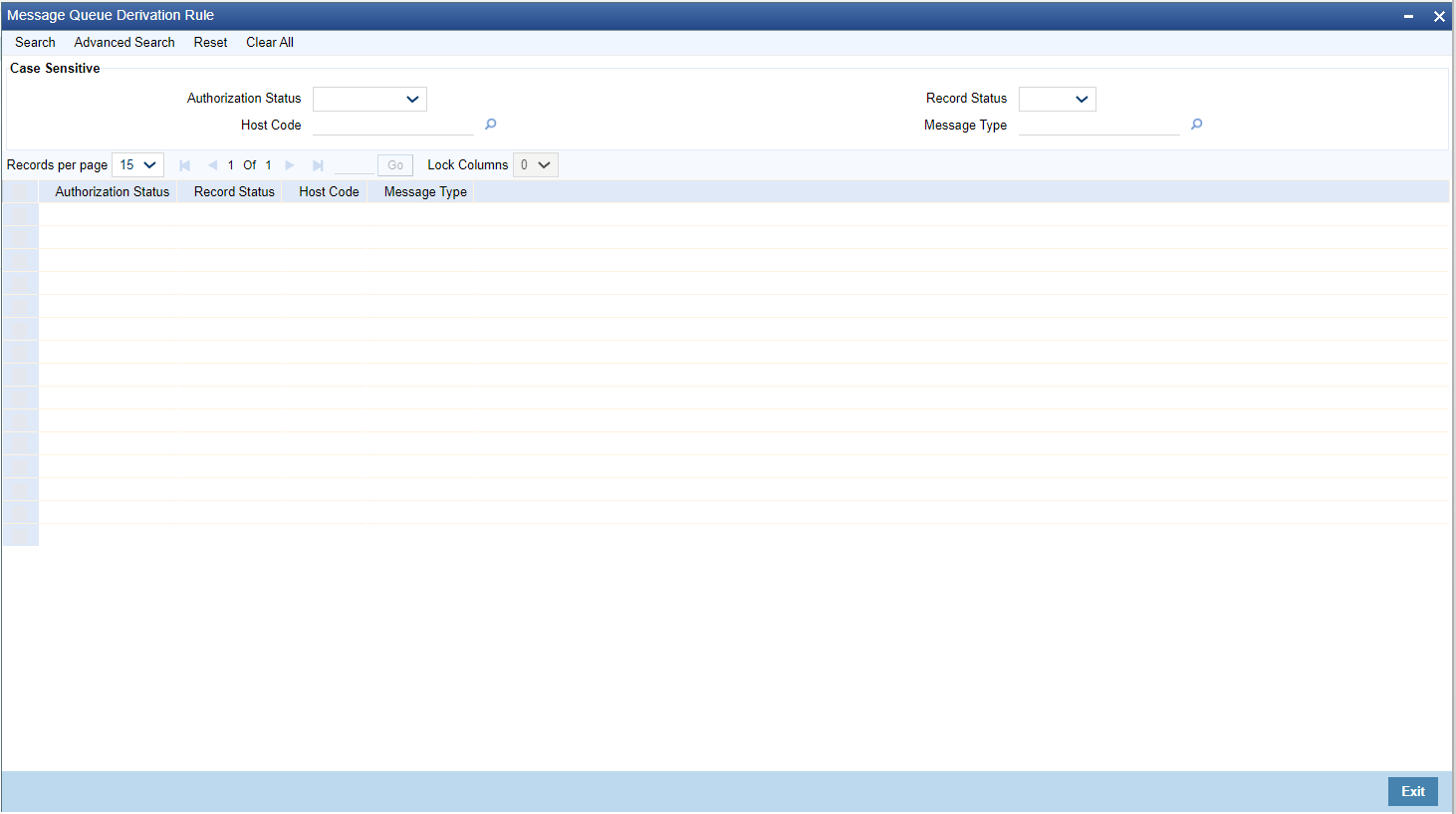Sort by Message Type column header

pyautogui.click(x=425, y=191)
